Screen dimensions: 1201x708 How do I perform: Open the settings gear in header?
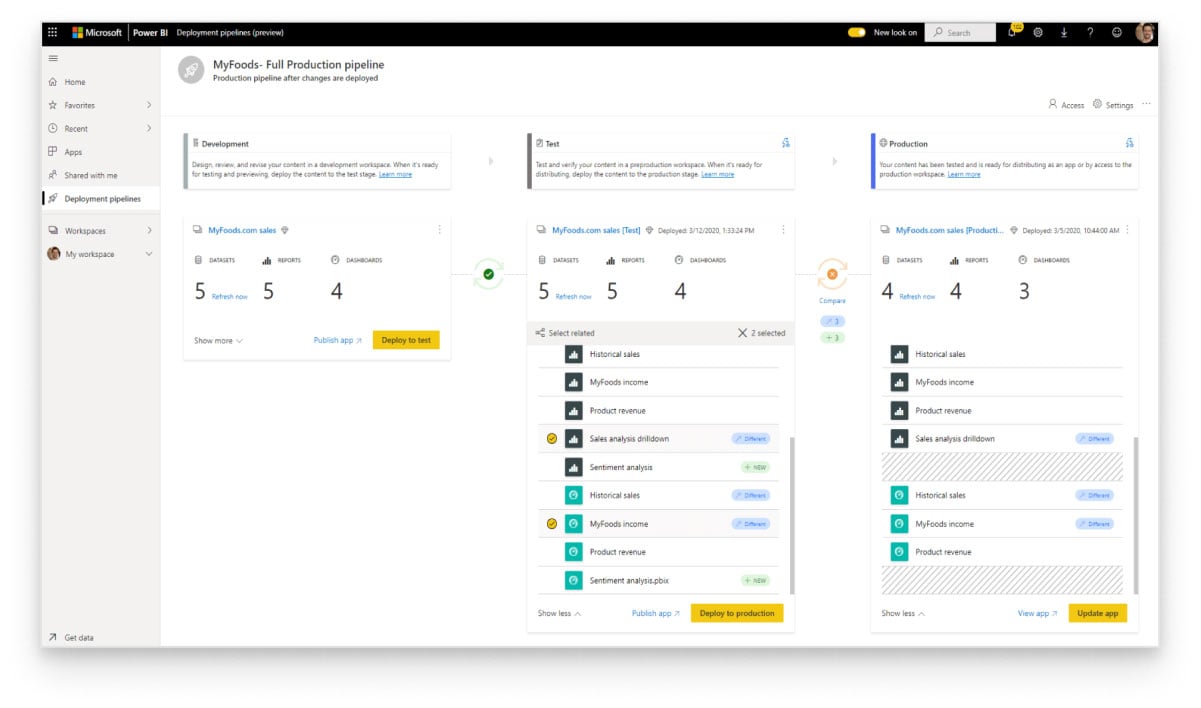pyautogui.click(x=1038, y=32)
